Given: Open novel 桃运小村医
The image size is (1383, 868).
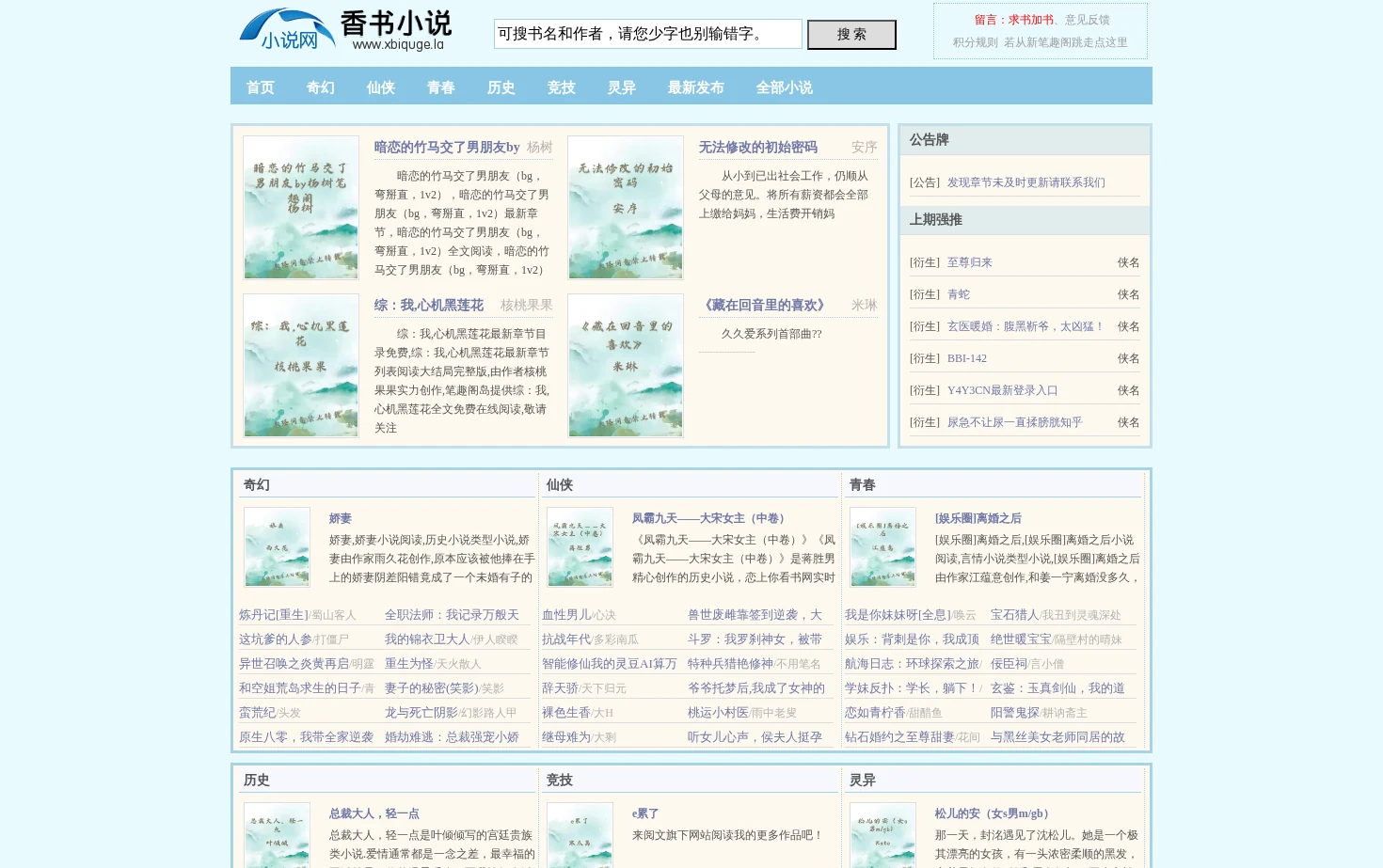Looking at the screenshot, I should (718, 713).
